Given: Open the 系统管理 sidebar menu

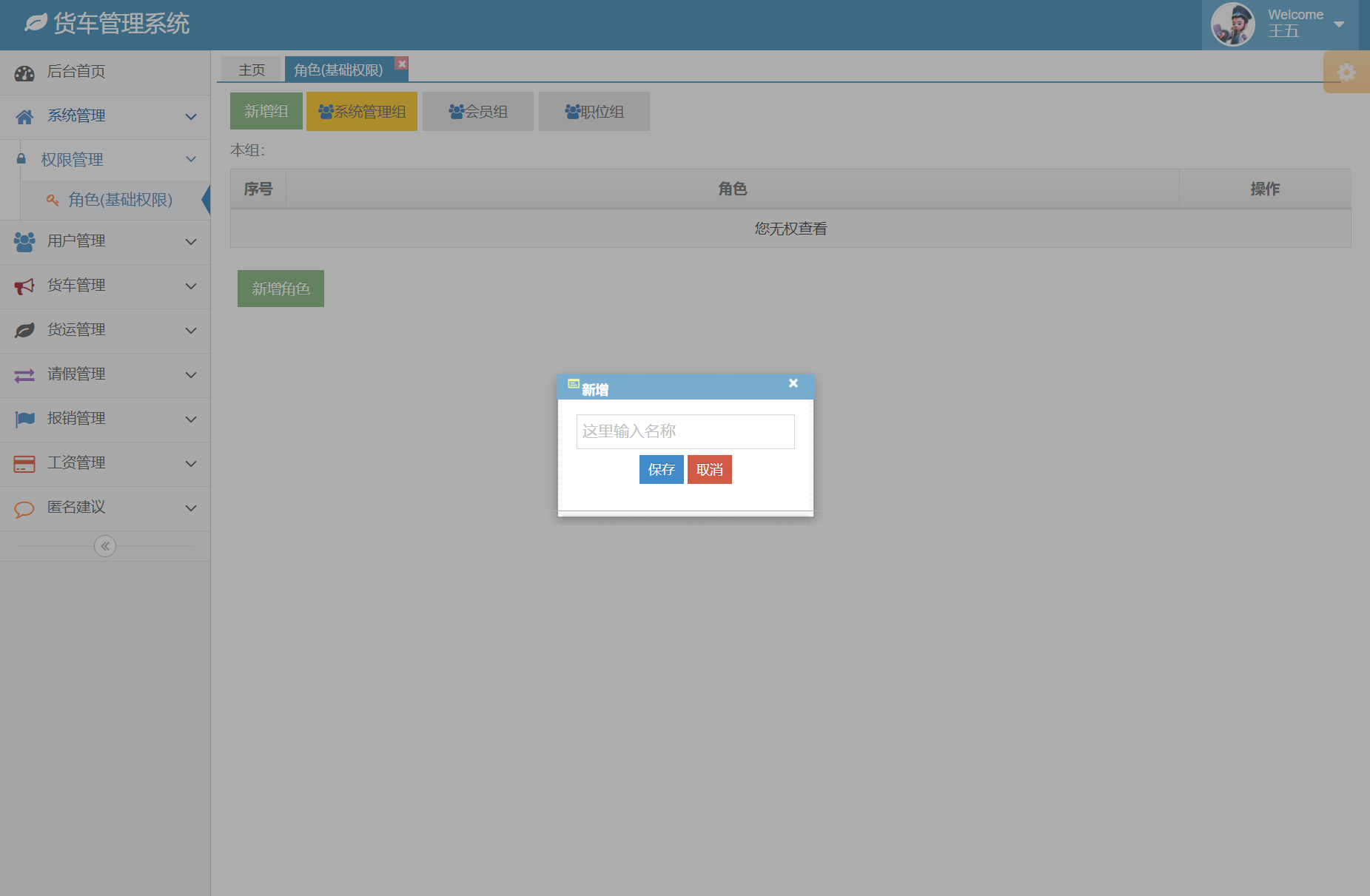Looking at the screenshot, I should (x=105, y=117).
